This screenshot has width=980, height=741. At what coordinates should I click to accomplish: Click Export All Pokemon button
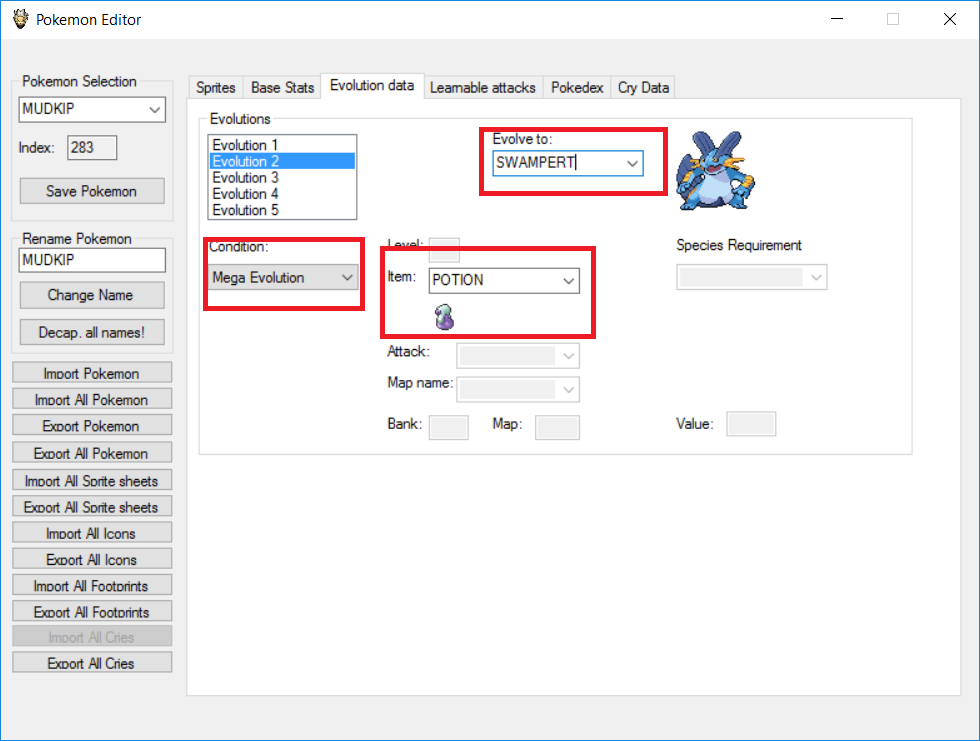point(92,453)
